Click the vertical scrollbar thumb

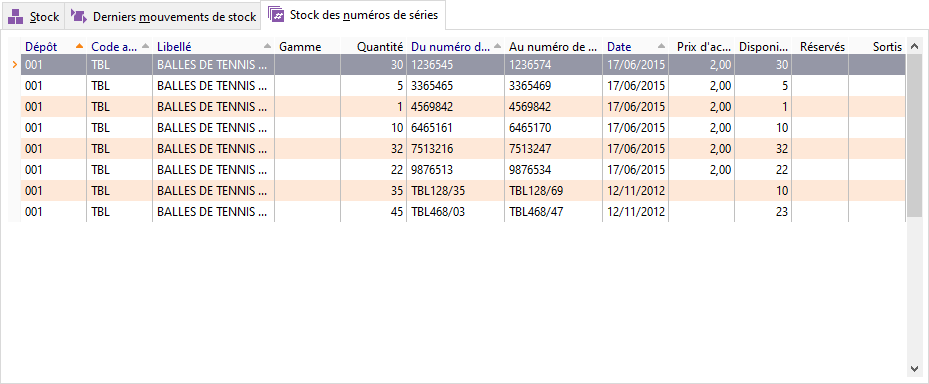pyautogui.click(x=915, y=135)
